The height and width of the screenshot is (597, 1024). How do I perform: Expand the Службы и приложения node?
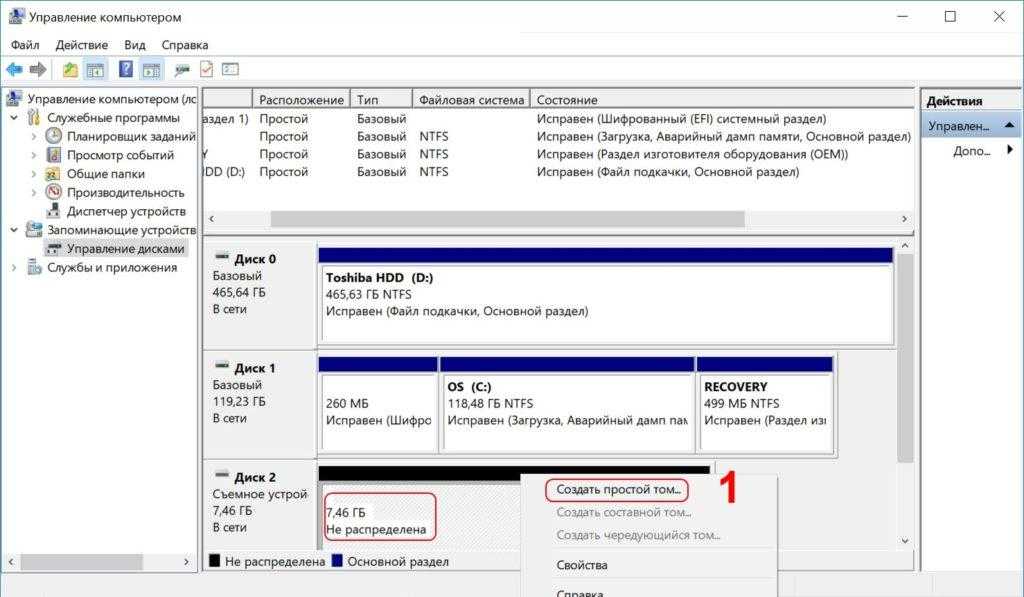(x=14, y=268)
